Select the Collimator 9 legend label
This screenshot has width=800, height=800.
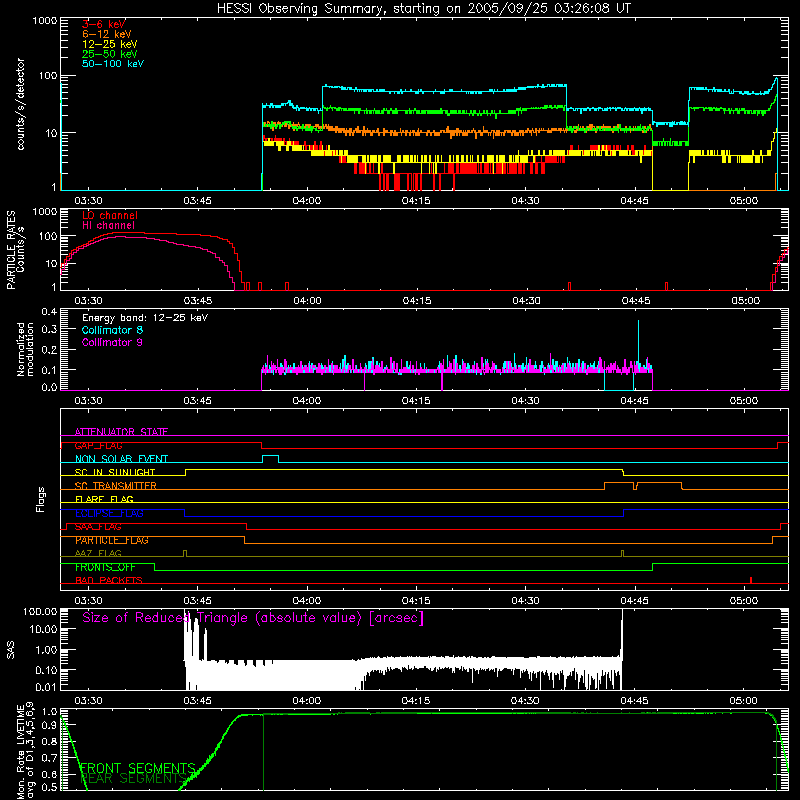112,342
